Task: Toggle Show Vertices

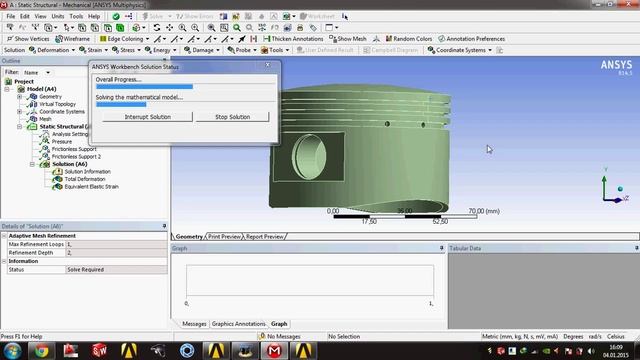Action: point(28,39)
